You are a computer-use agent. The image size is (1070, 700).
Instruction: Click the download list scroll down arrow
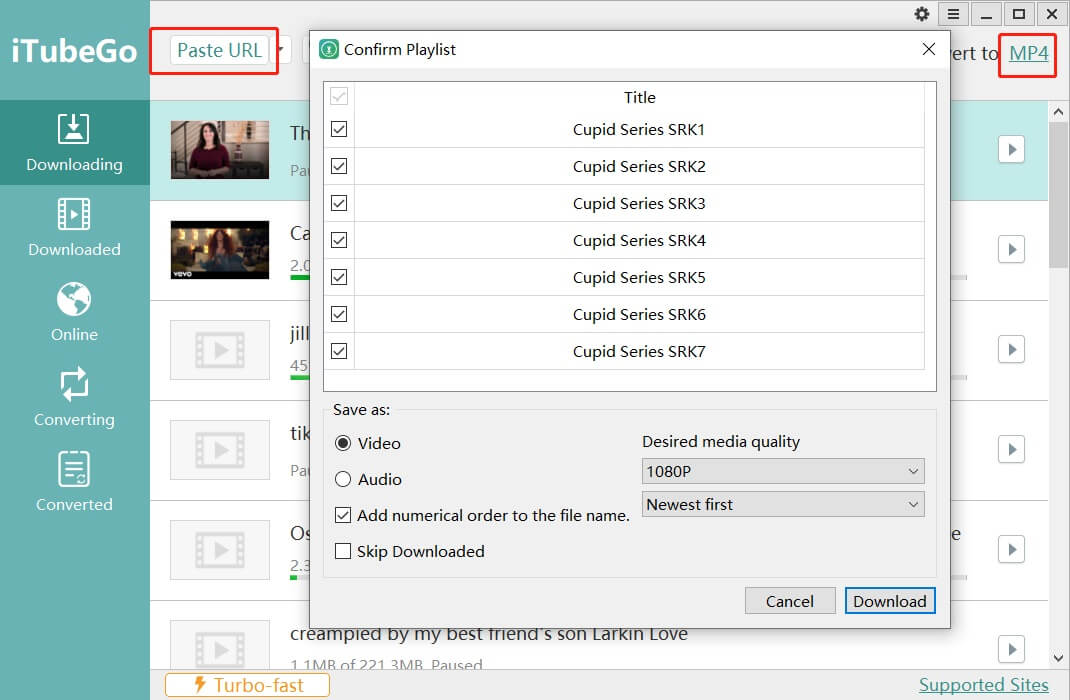pos(1058,658)
